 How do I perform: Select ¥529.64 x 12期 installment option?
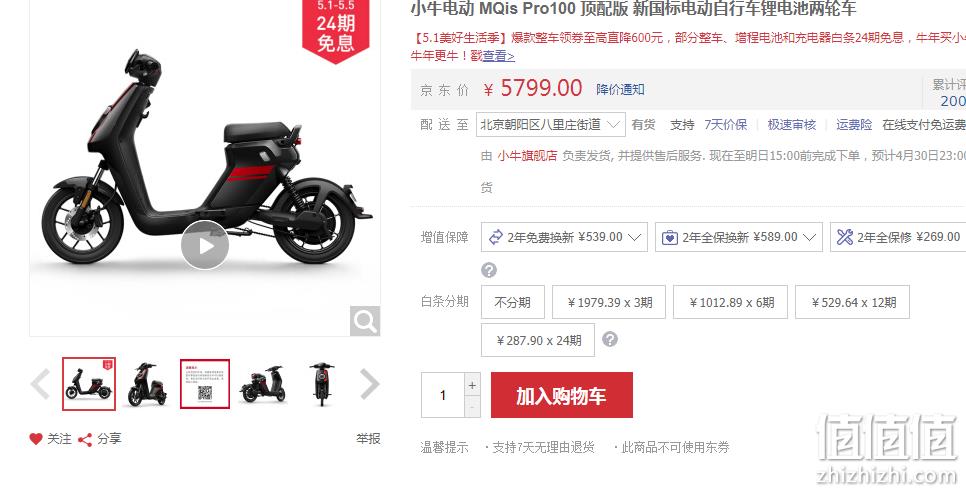[853, 302]
